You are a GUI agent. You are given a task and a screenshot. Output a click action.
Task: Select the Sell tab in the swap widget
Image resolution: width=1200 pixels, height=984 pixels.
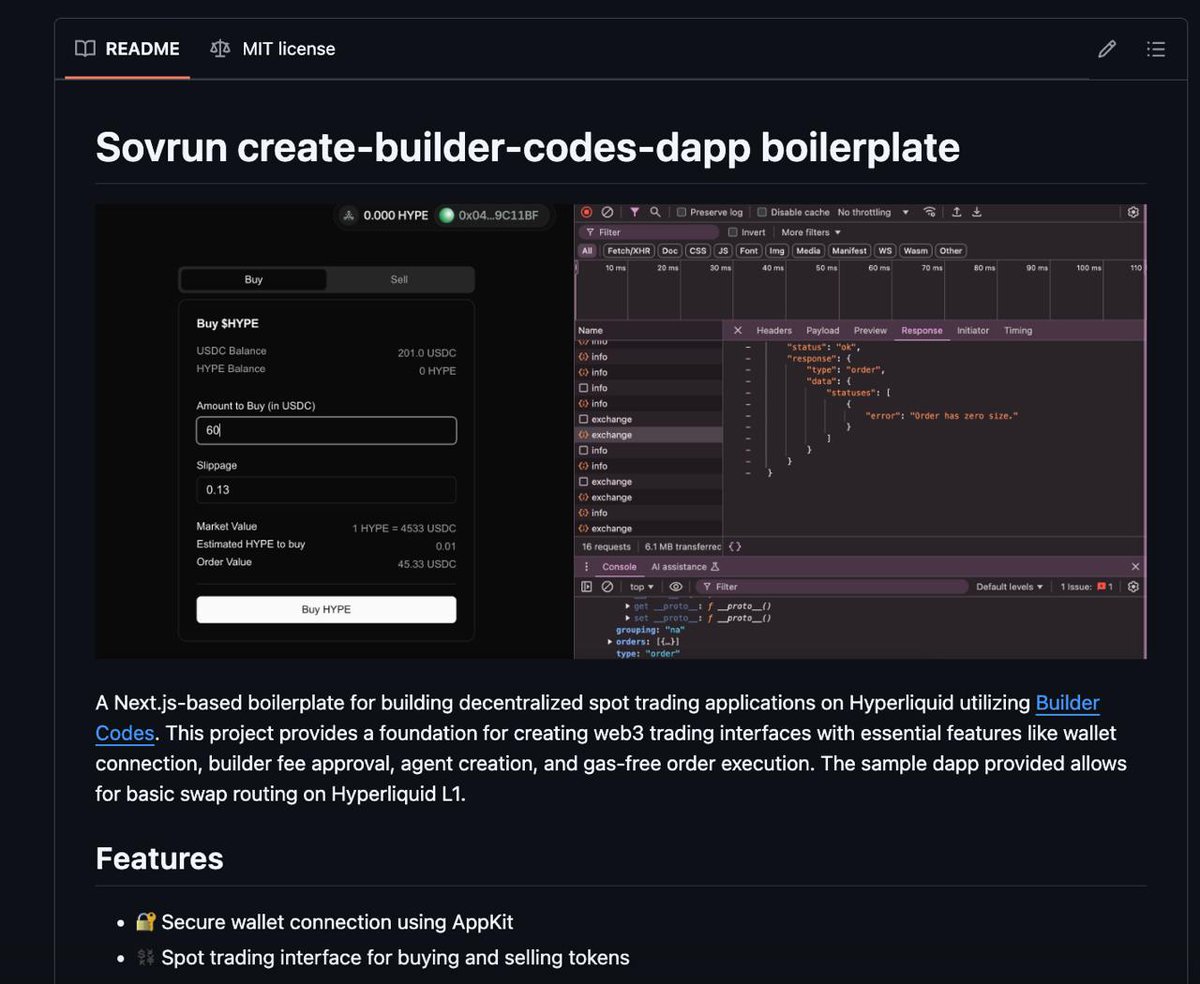pos(398,280)
